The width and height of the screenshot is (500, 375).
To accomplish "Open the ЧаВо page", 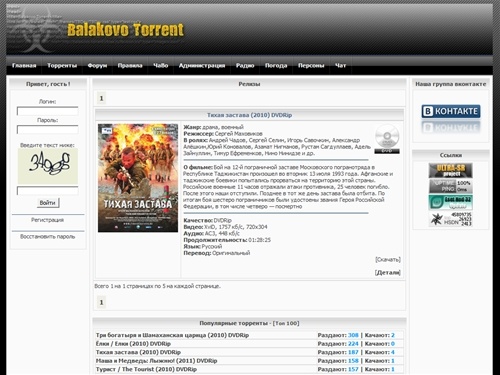I will click(x=161, y=66).
